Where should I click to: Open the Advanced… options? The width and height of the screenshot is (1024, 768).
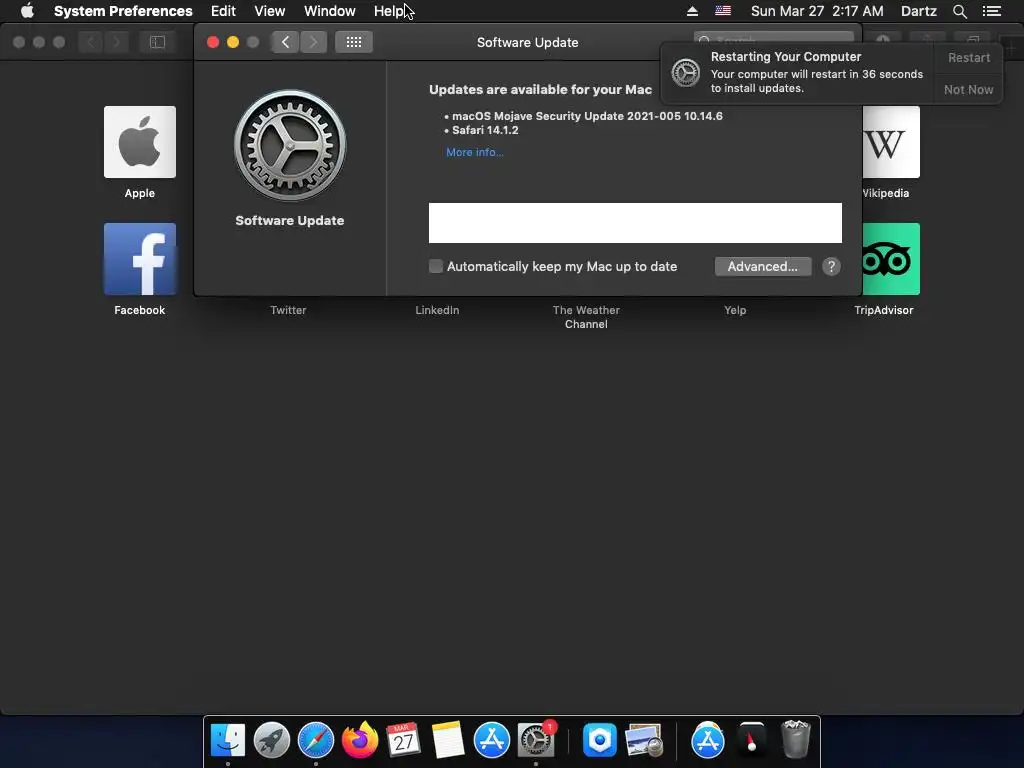tap(763, 266)
